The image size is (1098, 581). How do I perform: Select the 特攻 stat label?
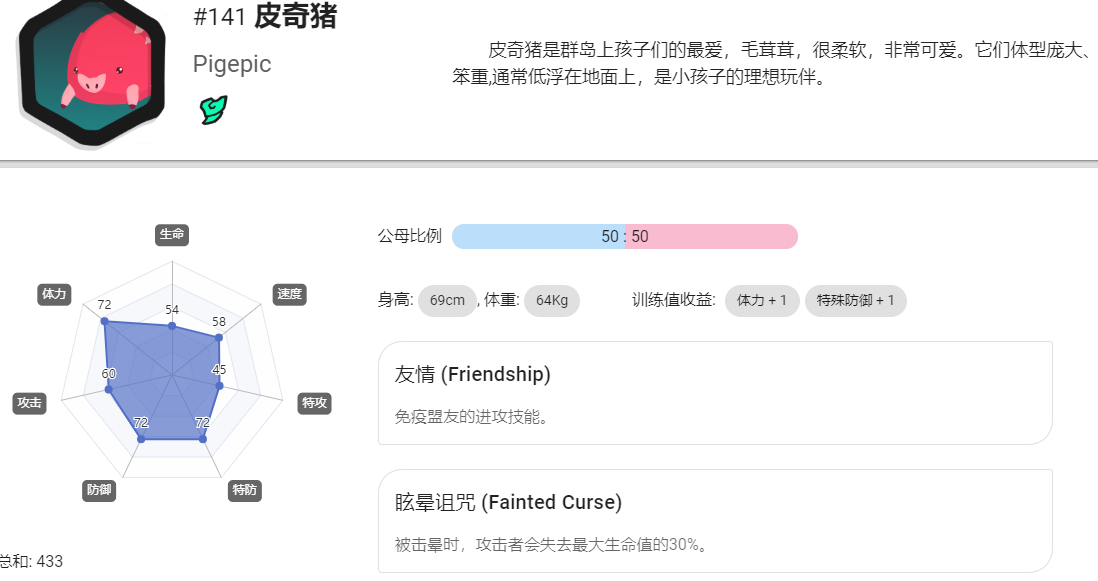[314, 403]
